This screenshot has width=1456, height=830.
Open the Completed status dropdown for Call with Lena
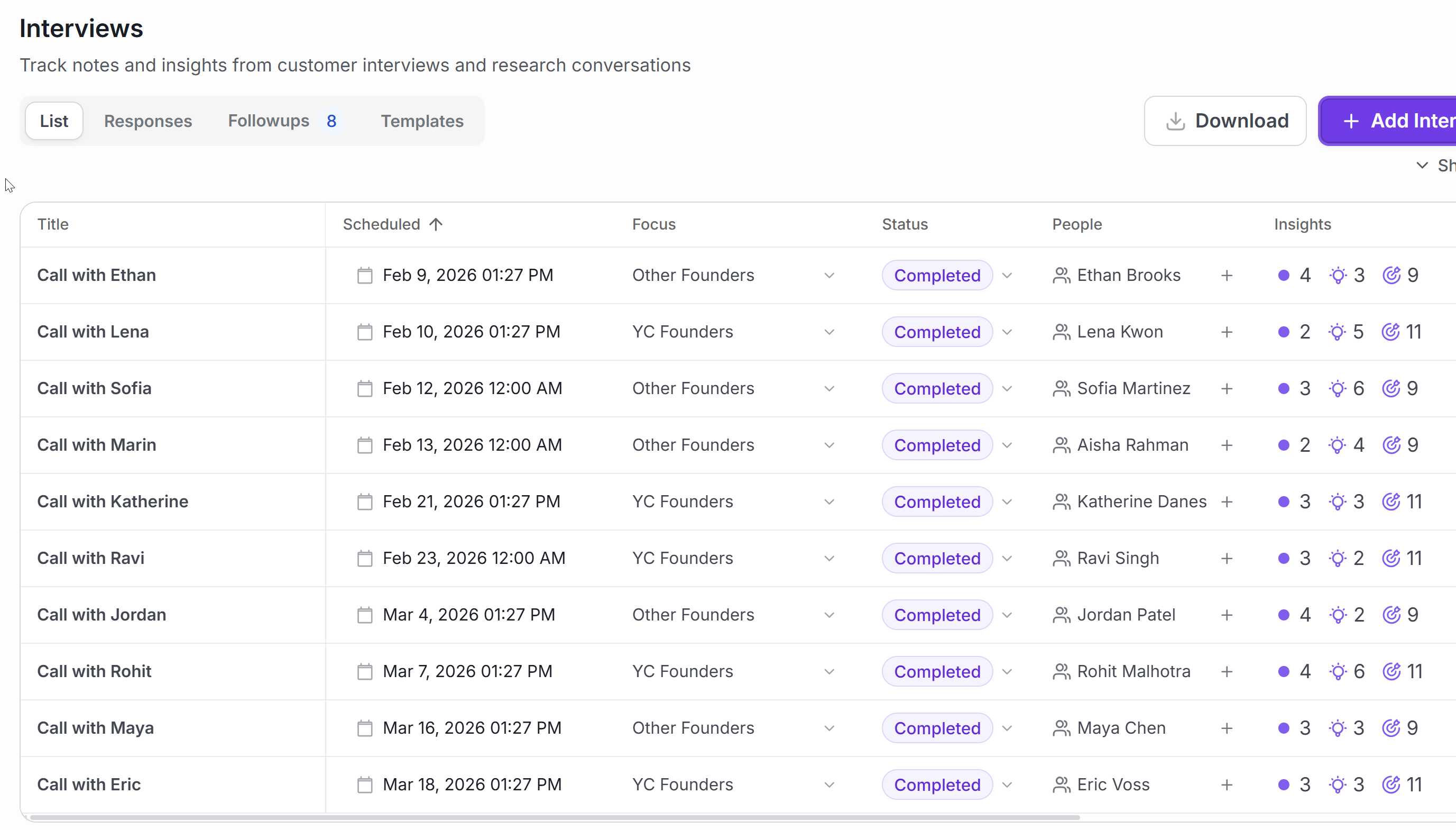1007,332
